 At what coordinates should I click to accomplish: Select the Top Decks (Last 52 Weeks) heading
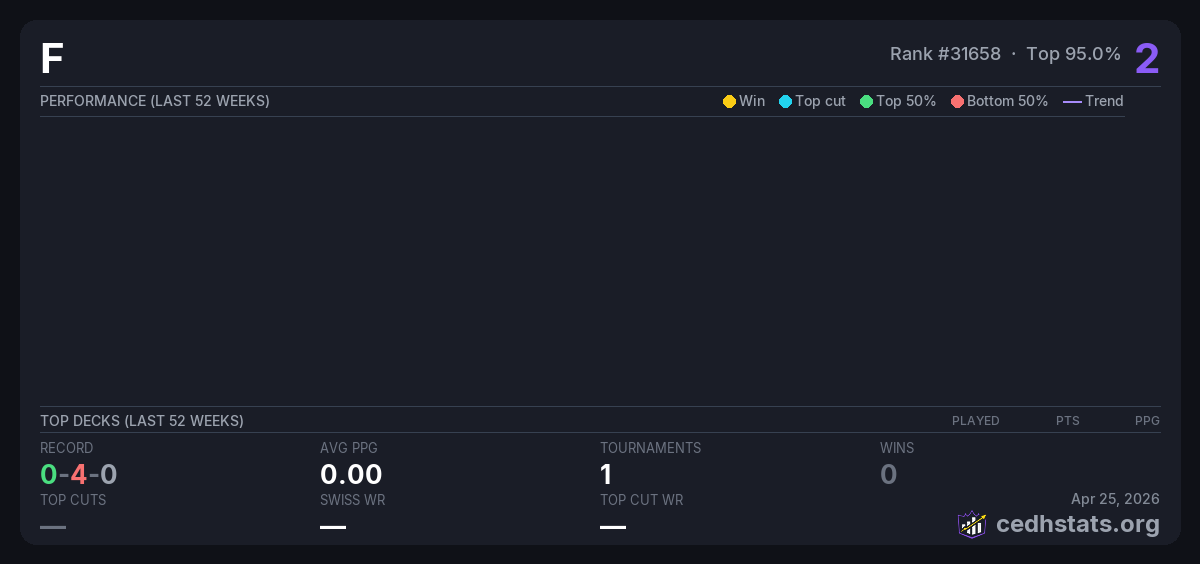[x=142, y=421]
